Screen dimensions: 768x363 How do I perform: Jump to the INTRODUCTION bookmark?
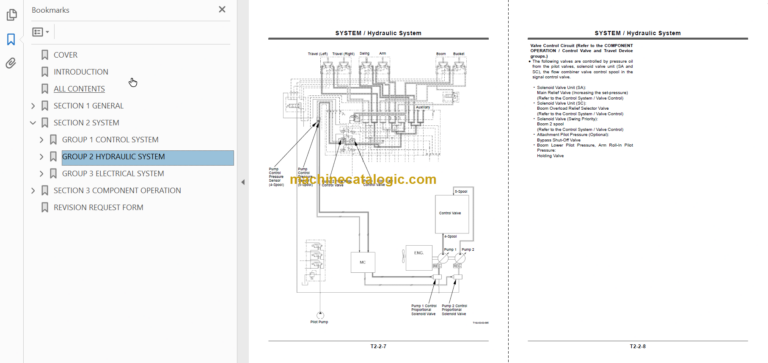[81, 72]
